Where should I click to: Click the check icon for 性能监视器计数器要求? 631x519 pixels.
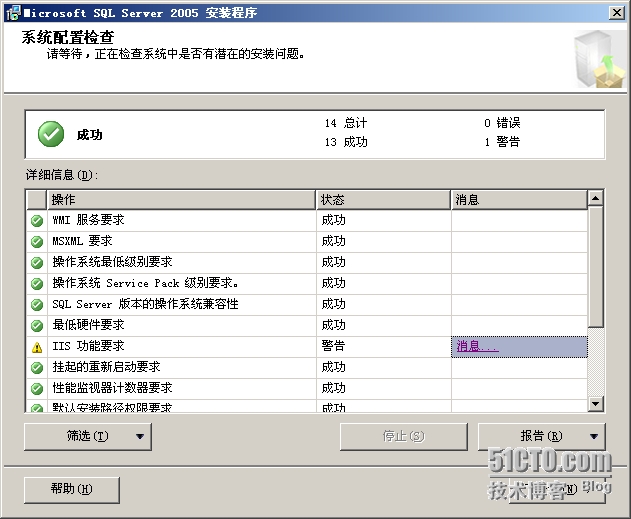click(x=37, y=388)
